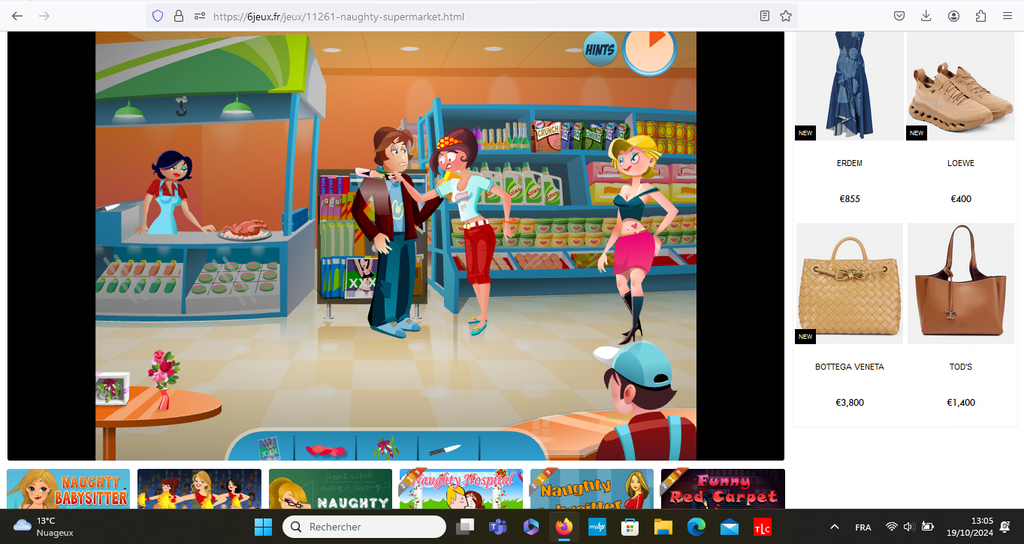
Task: Show site permissions icon in the address bar
Action: [200, 16]
